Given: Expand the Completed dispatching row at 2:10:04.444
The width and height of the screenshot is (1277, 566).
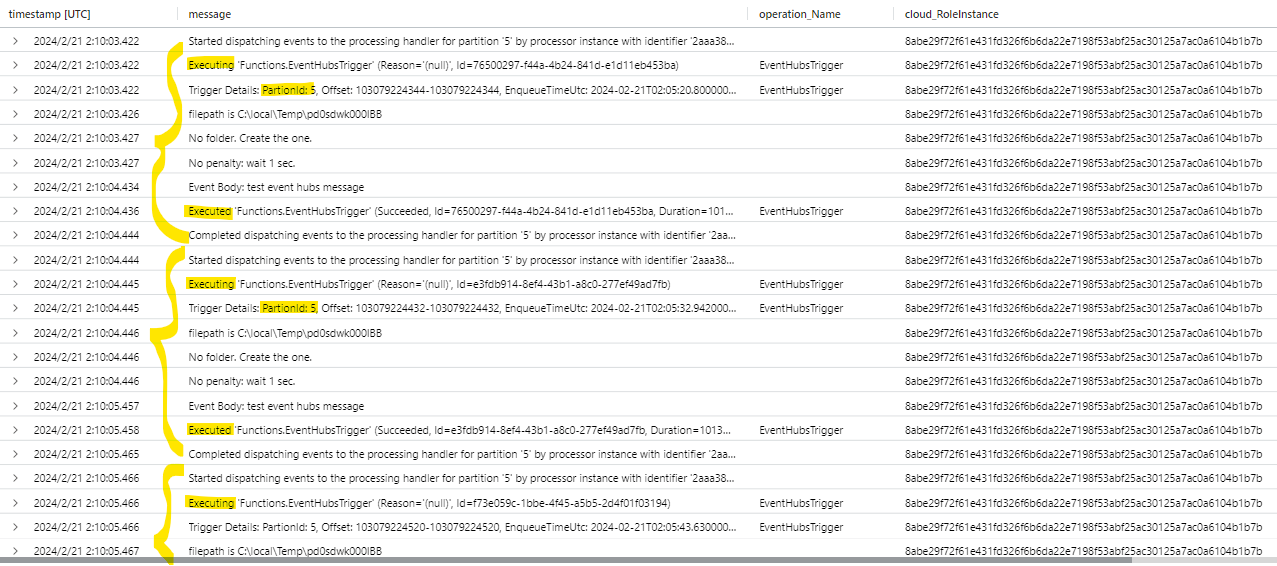Looking at the screenshot, I should tap(15, 235).
